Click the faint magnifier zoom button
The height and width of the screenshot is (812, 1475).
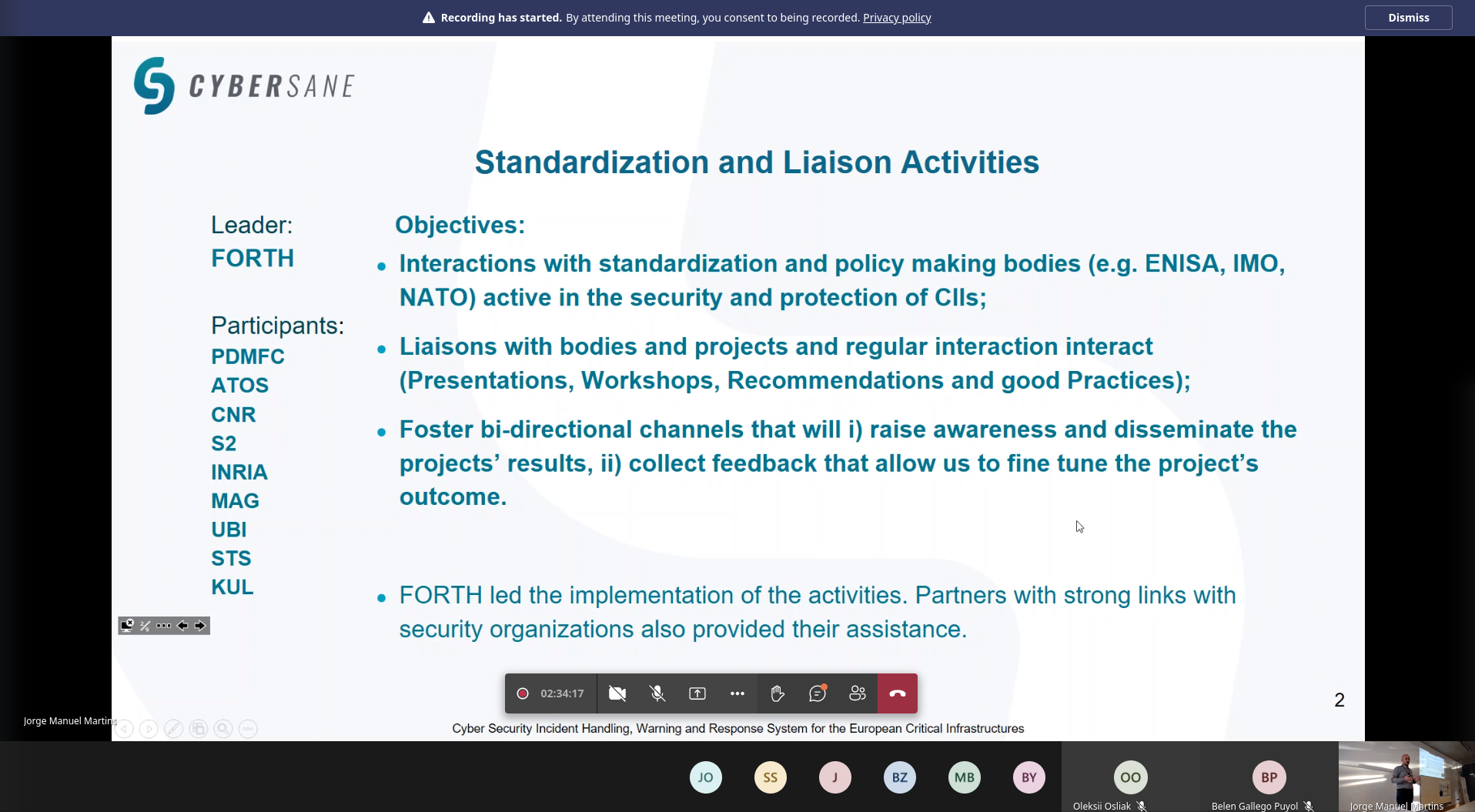click(x=223, y=729)
